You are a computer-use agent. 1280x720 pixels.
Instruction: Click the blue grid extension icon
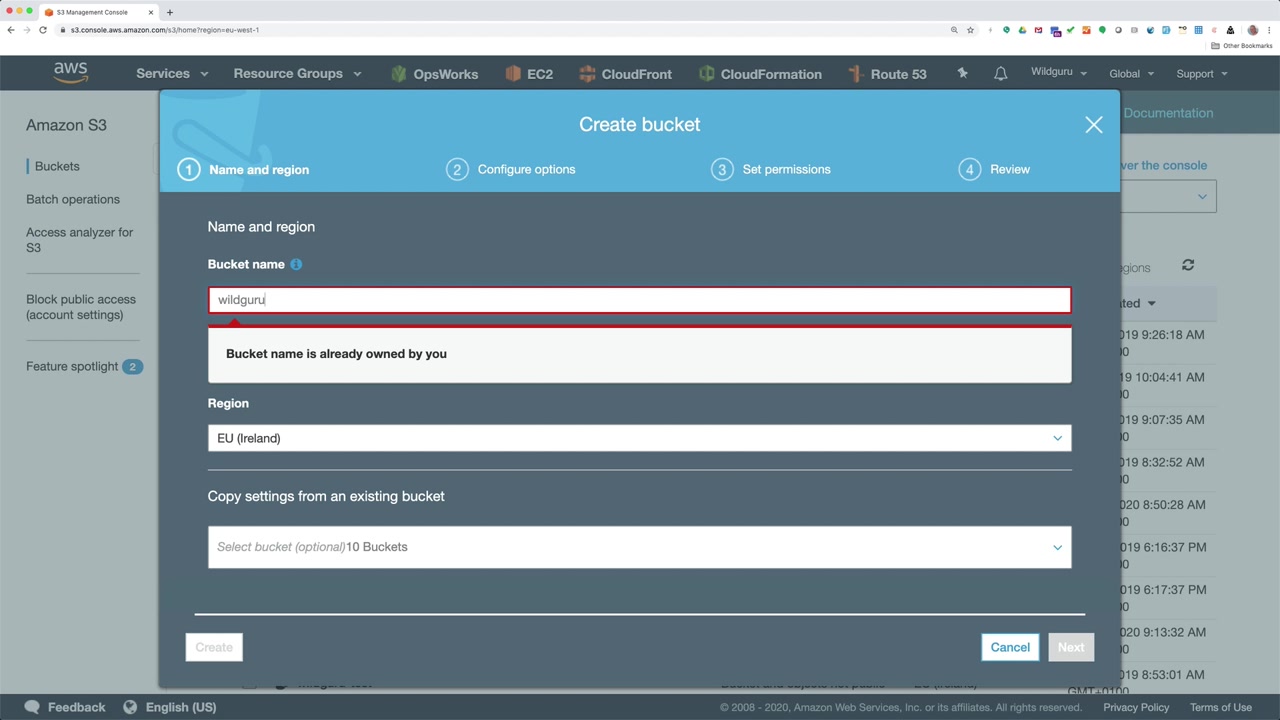pyautogui.click(x=1198, y=30)
